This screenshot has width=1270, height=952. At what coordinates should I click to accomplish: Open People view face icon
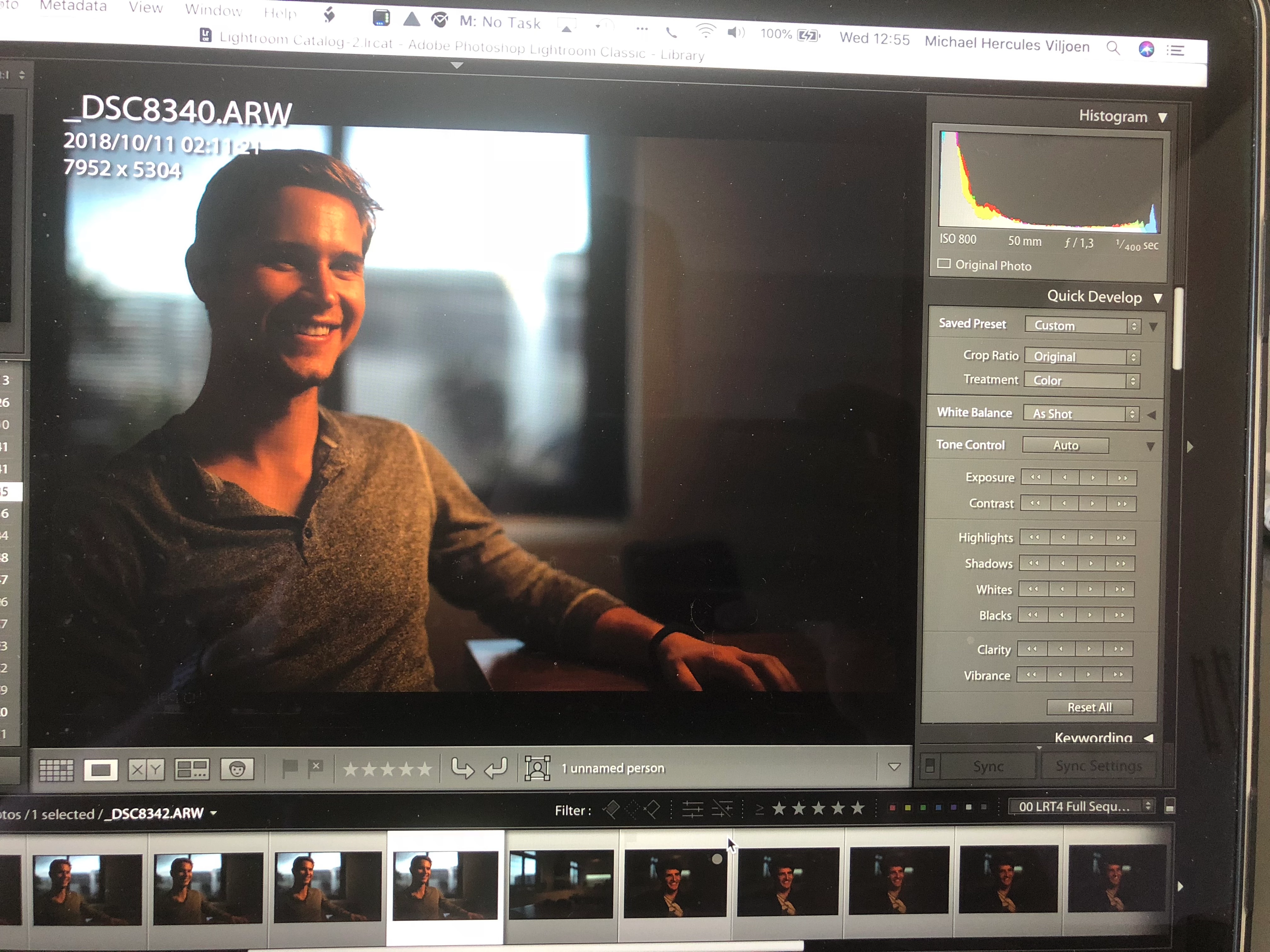point(237,769)
